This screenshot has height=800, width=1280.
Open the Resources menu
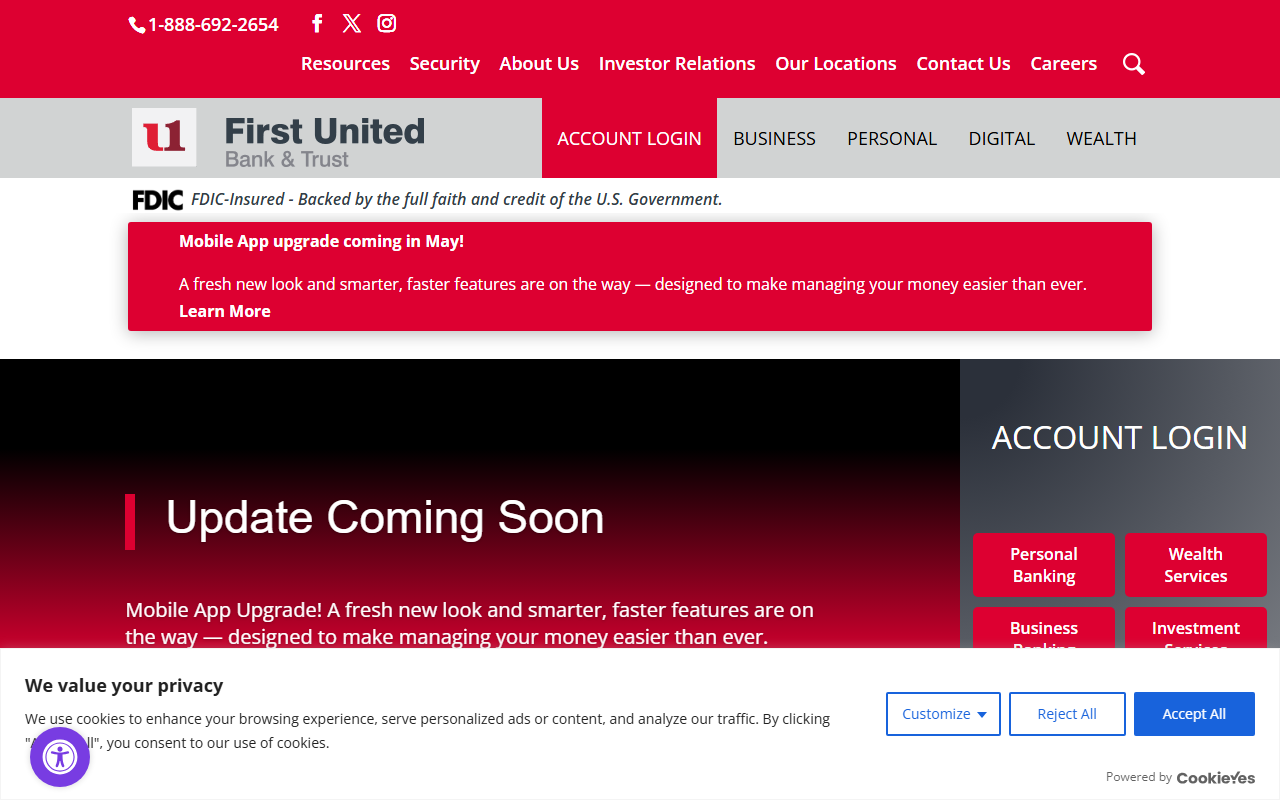click(345, 63)
